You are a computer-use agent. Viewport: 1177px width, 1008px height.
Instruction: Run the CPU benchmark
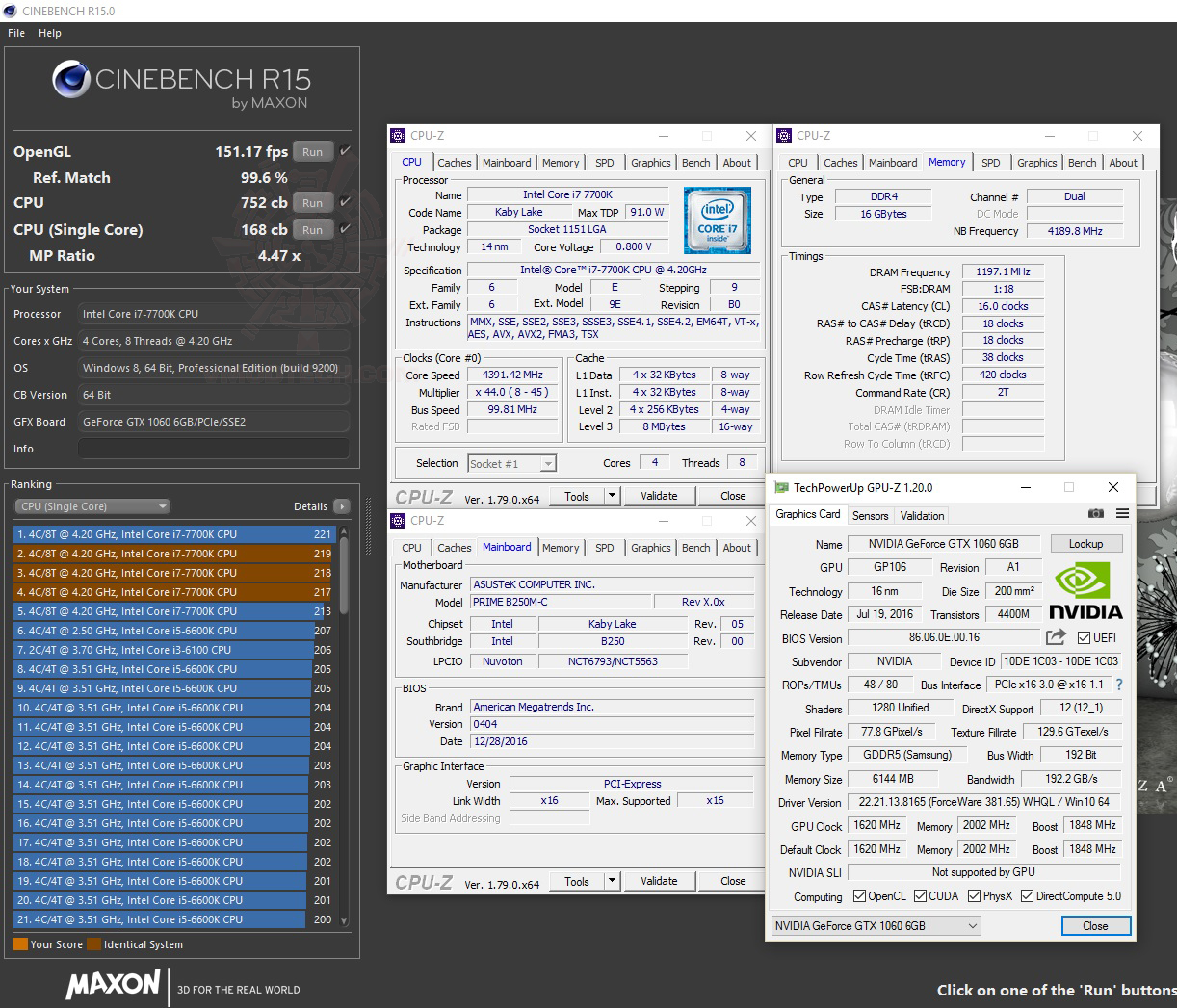(313, 203)
